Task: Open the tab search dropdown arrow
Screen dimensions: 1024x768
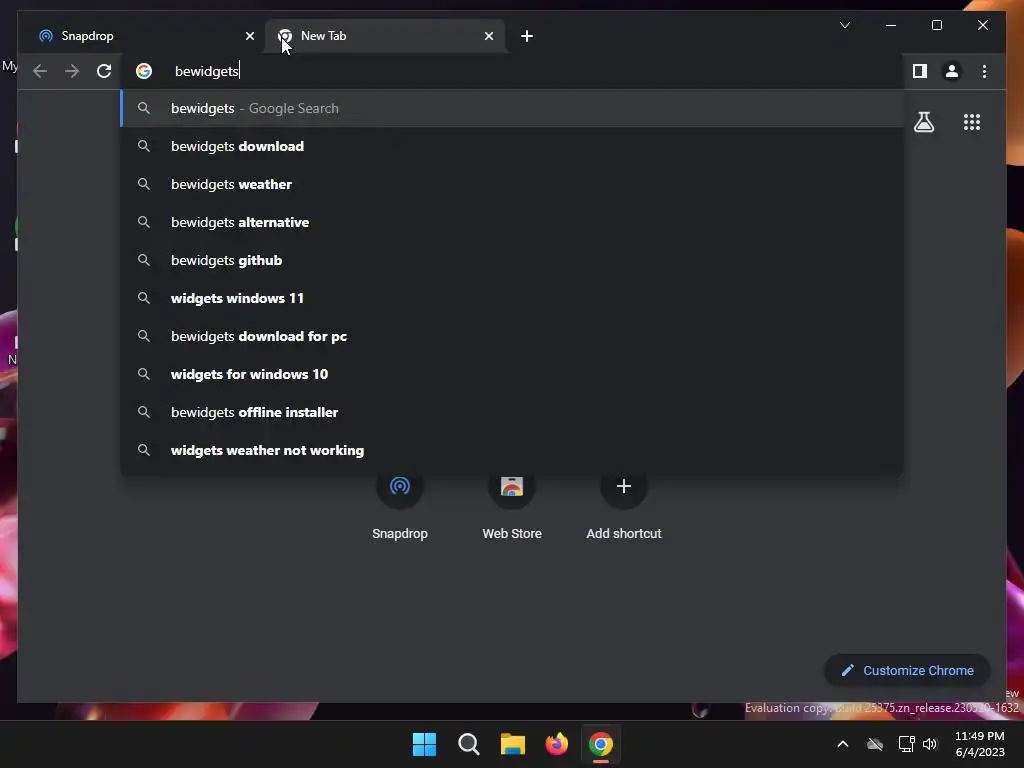Action: pos(844,25)
